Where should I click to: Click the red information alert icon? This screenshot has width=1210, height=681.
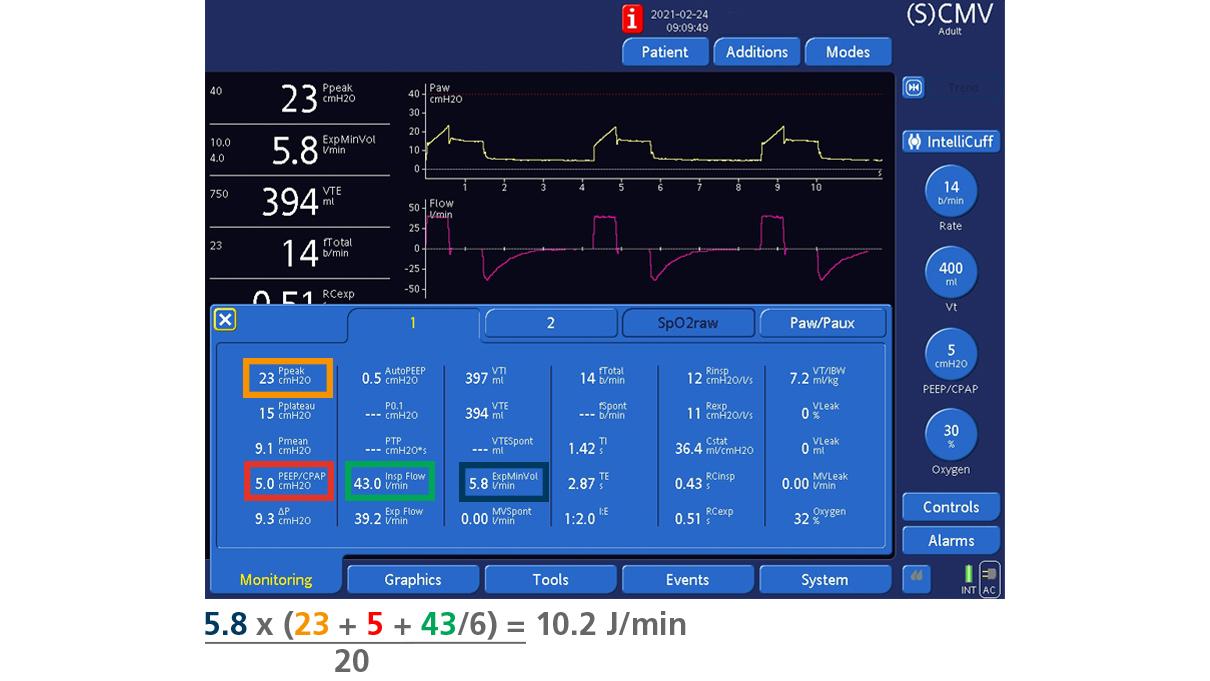[x=631, y=19]
